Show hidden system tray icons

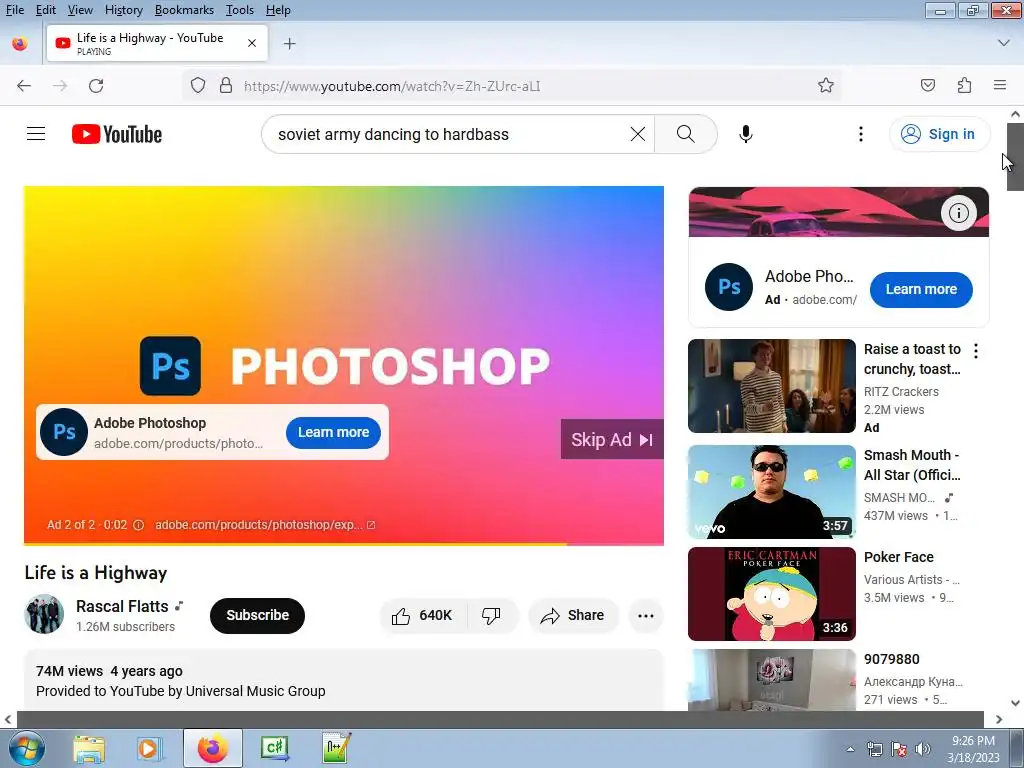[x=850, y=749]
